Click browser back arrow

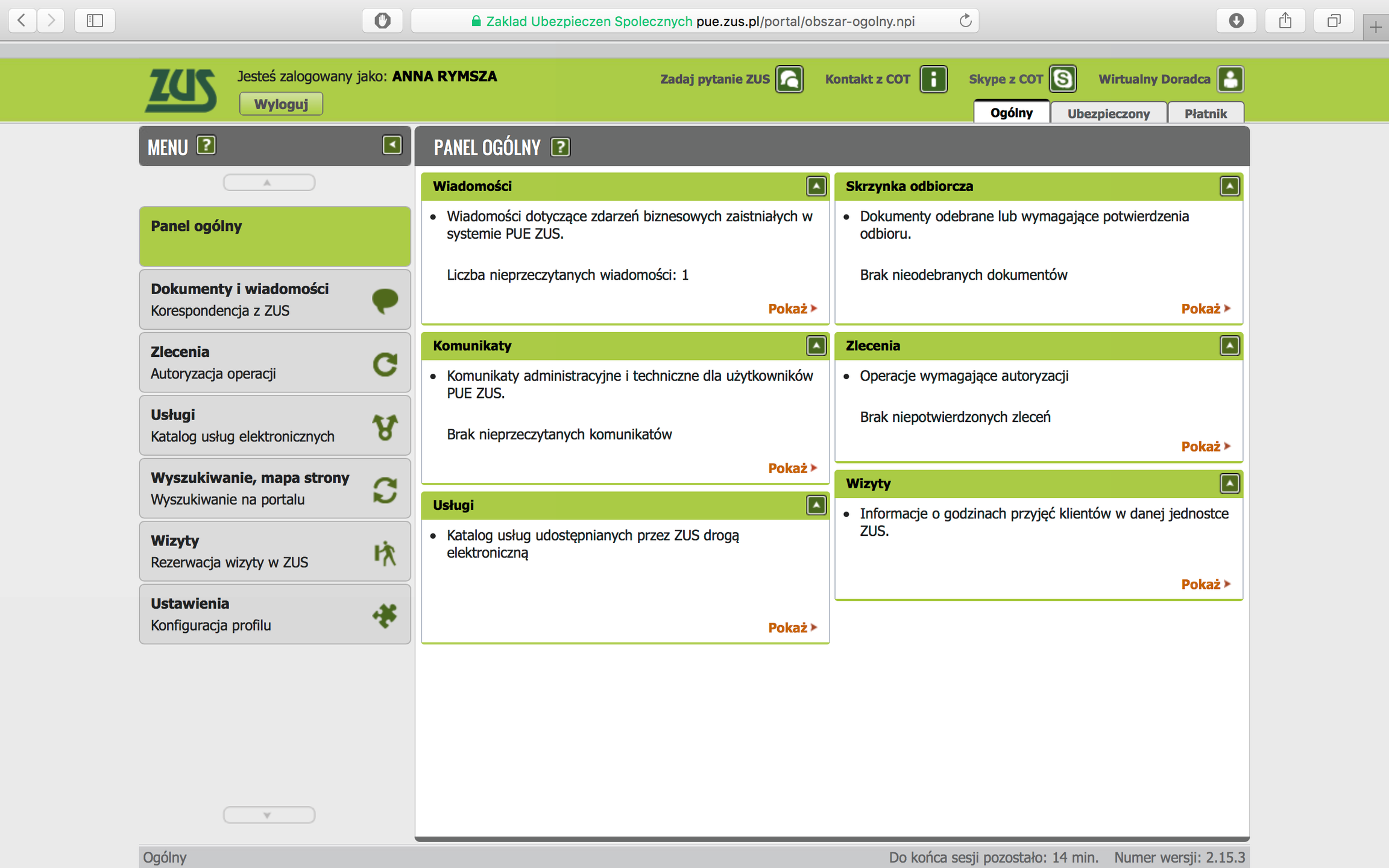(22, 20)
